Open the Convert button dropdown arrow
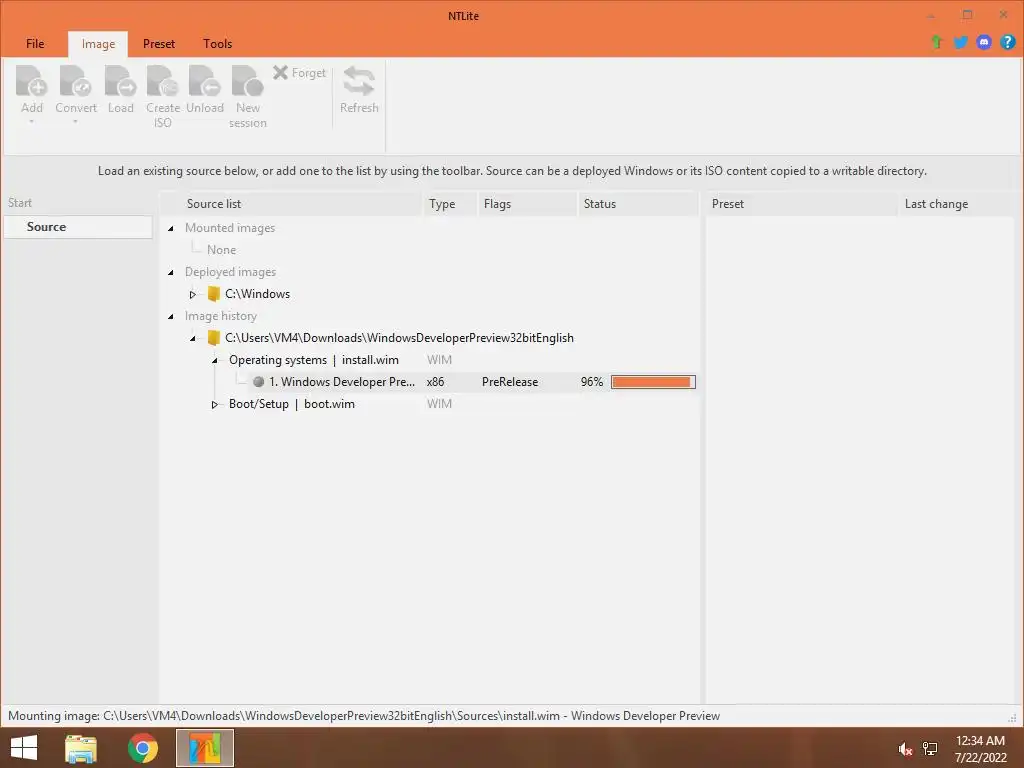The image size is (1024, 768). (x=75, y=121)
